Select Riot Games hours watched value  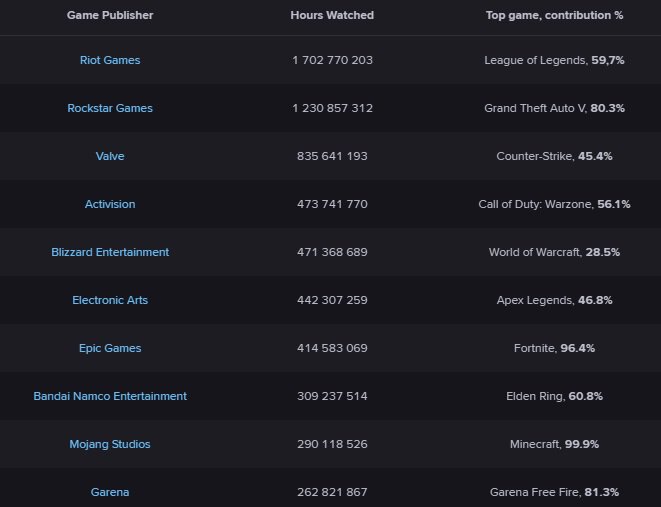[332, 60]
